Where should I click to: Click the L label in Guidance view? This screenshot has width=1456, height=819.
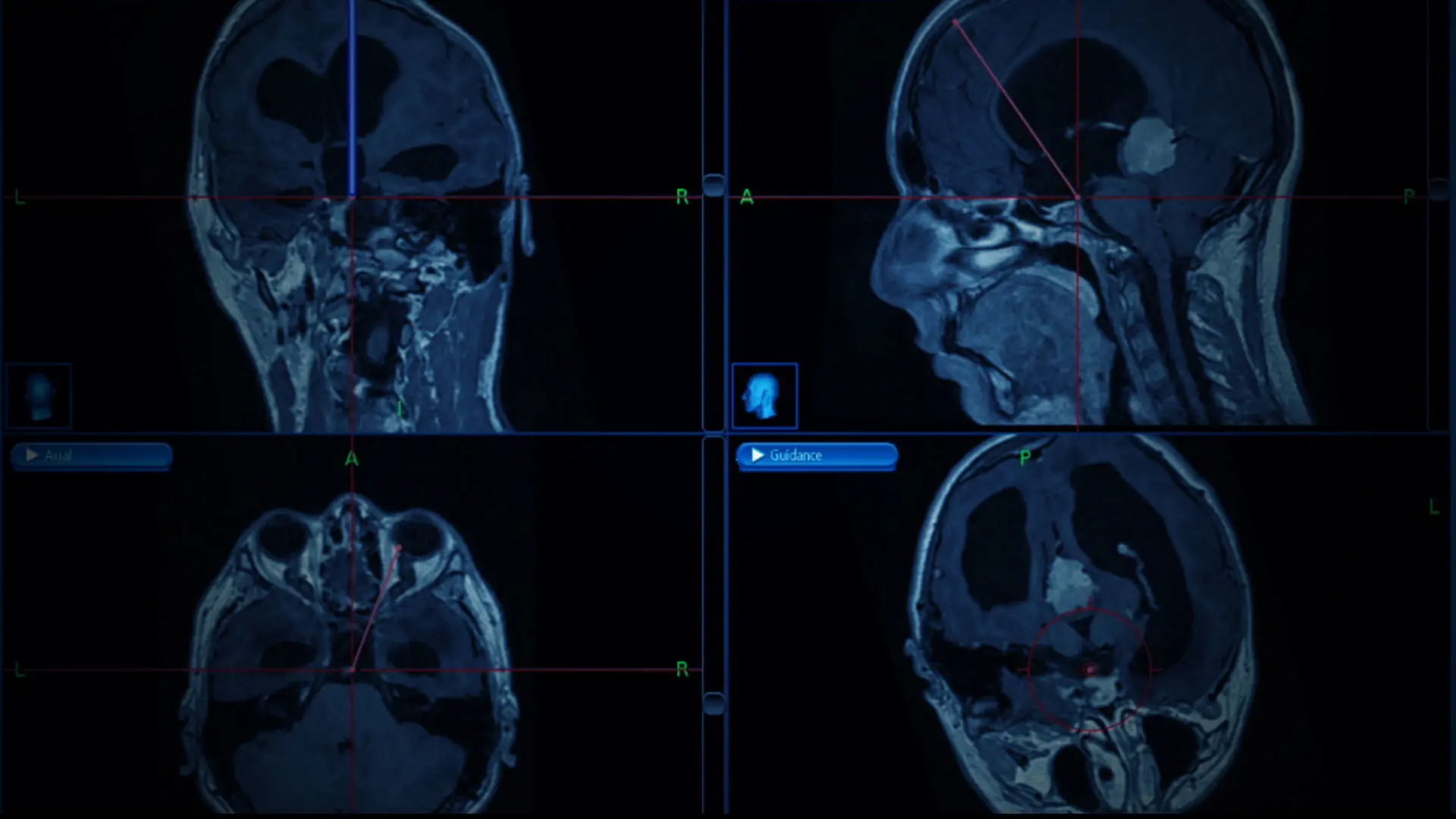tap(1433, 507)
